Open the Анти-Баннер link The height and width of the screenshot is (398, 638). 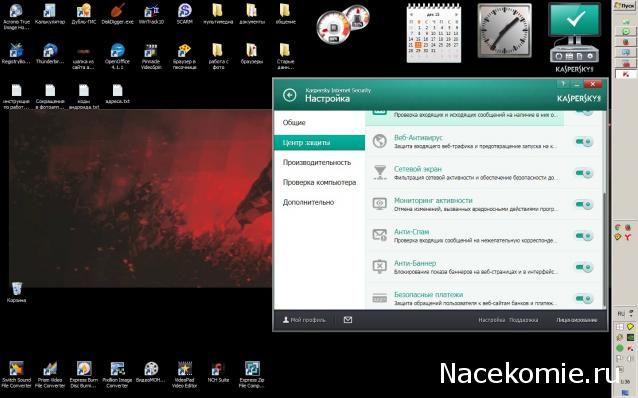[x=415, y=263]
